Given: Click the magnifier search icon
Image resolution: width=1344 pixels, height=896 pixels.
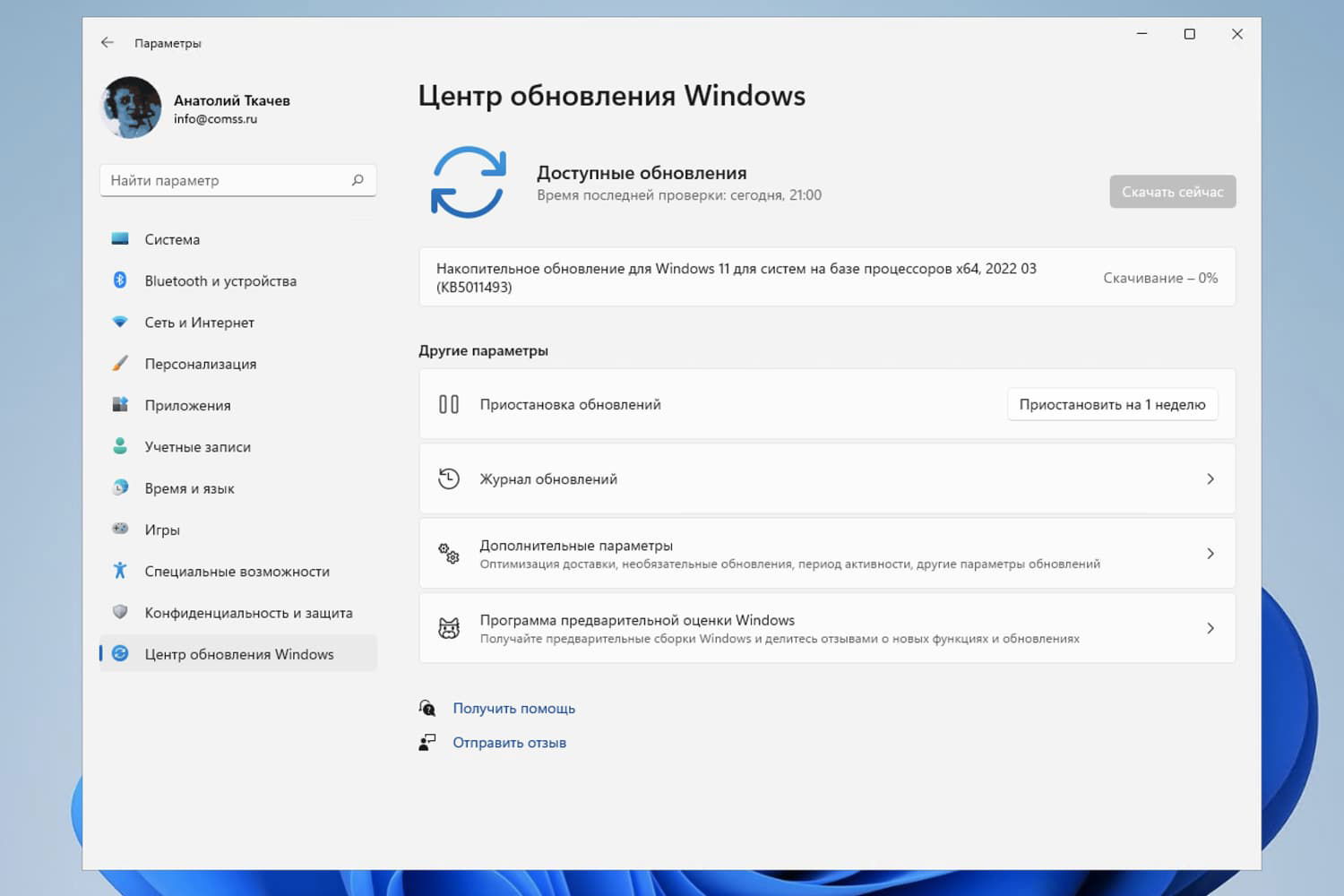Looking at the screenshot, I should [x=358, y=180].
